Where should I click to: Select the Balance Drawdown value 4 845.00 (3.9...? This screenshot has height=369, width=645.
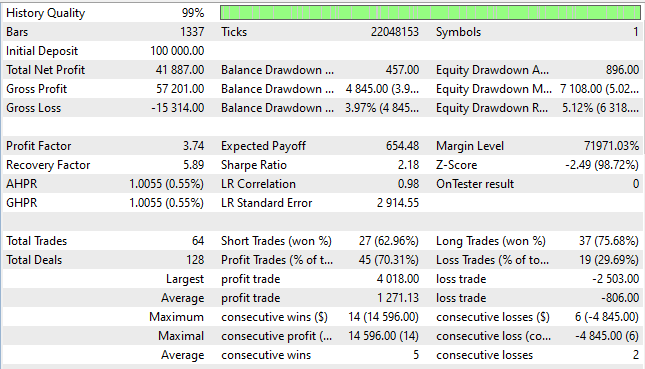(382, 89)
